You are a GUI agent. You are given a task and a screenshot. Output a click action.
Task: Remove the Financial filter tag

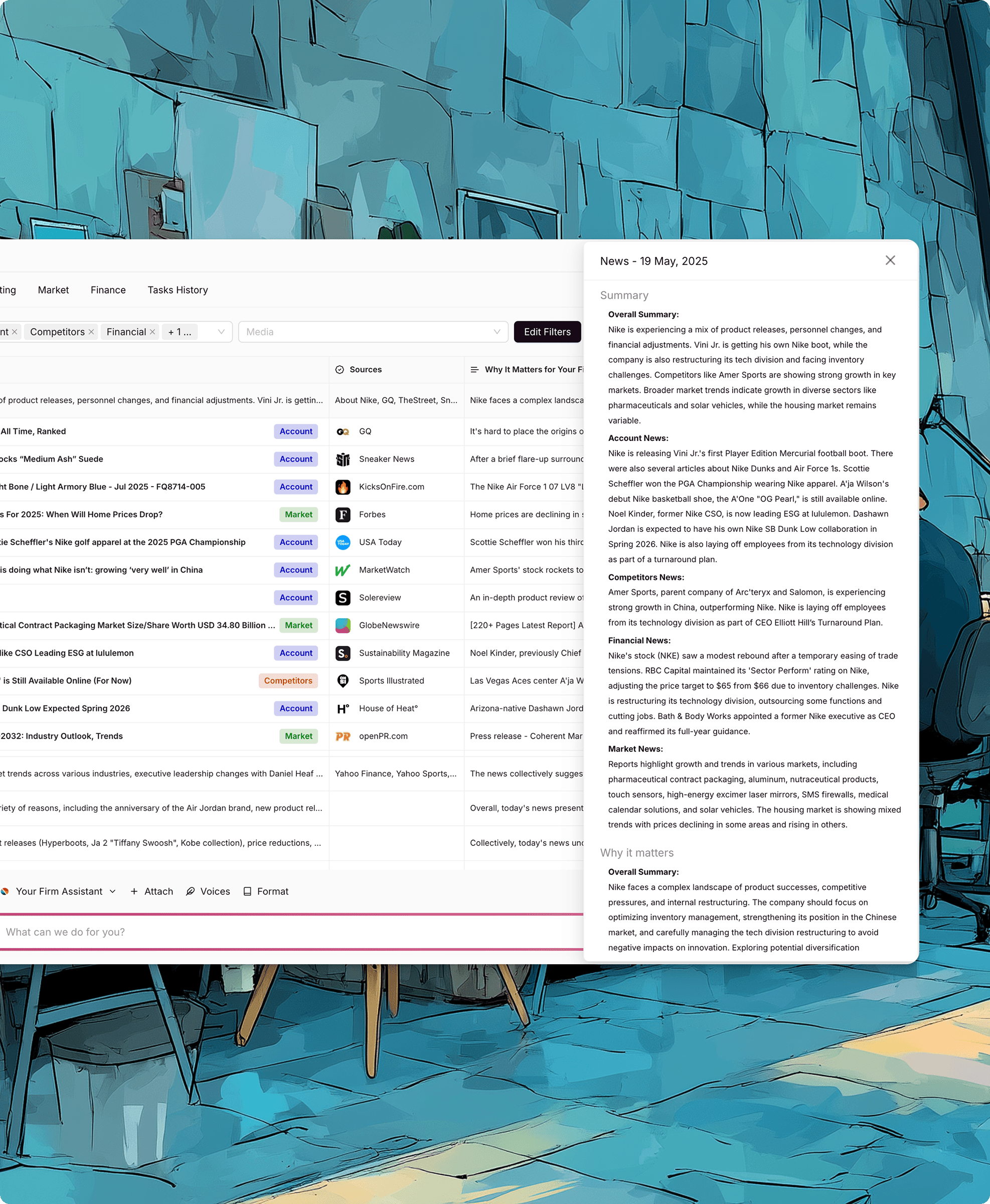152,332
